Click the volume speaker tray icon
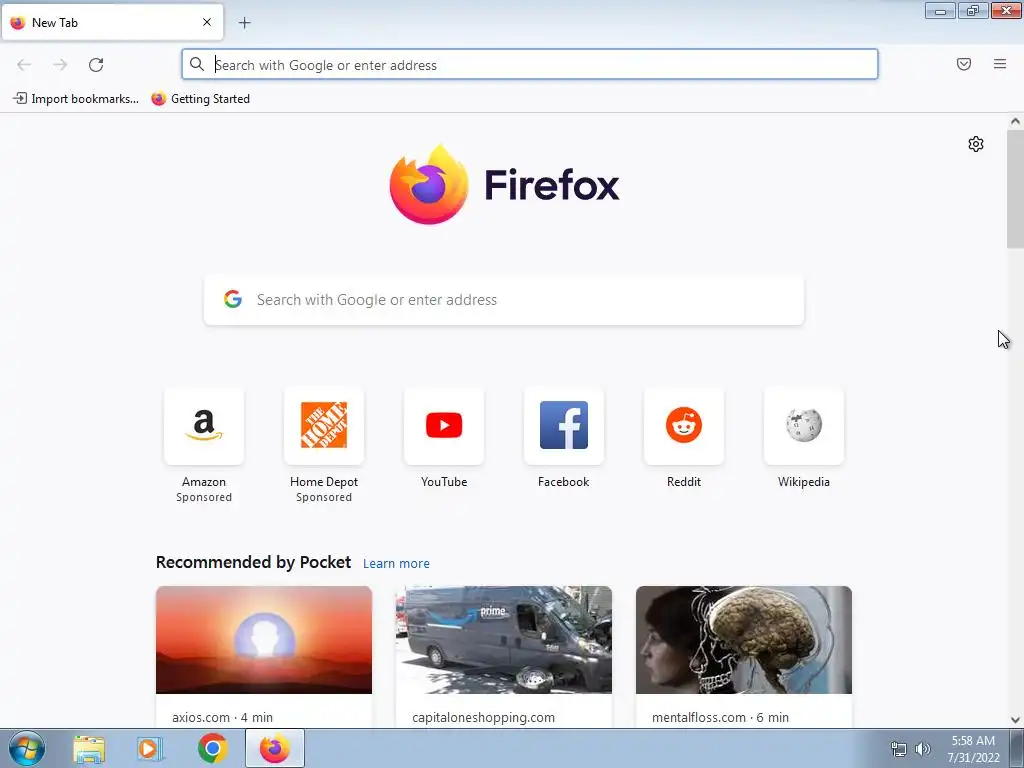Screen dimensions: 1024x768 click(922, 749)
